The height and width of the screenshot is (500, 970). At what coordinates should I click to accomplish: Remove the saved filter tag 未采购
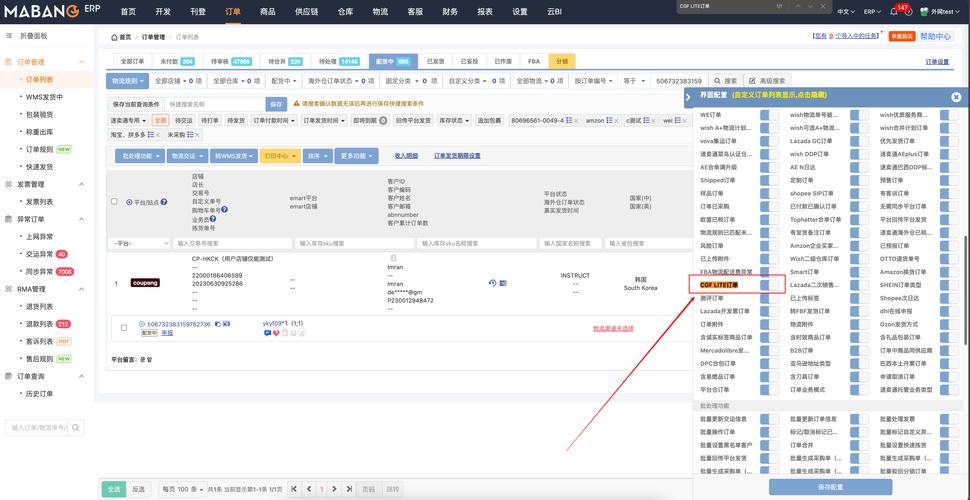coord(198,135)
